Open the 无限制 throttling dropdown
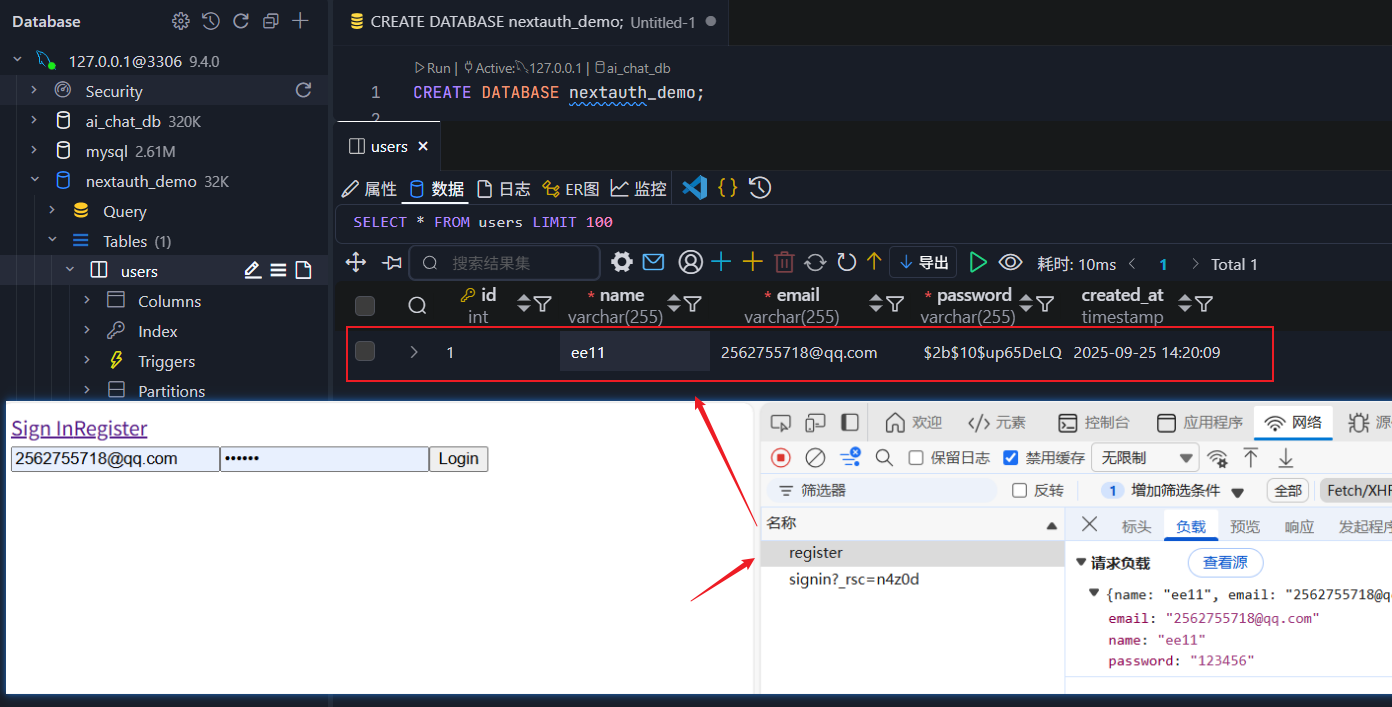The image size is (1392, 707). 1144,457
